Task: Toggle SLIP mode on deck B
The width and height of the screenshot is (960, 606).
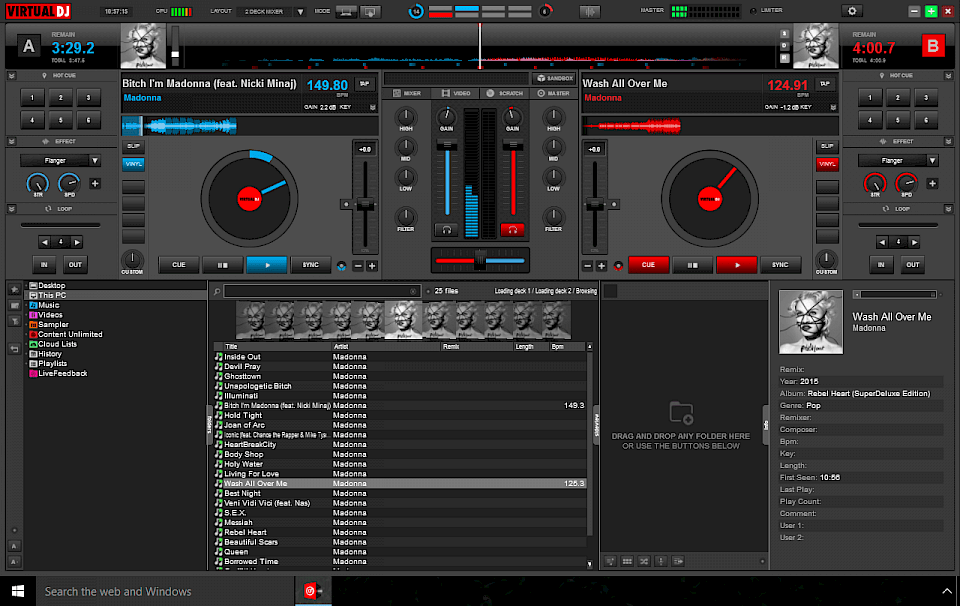Action: click(827, 146)
